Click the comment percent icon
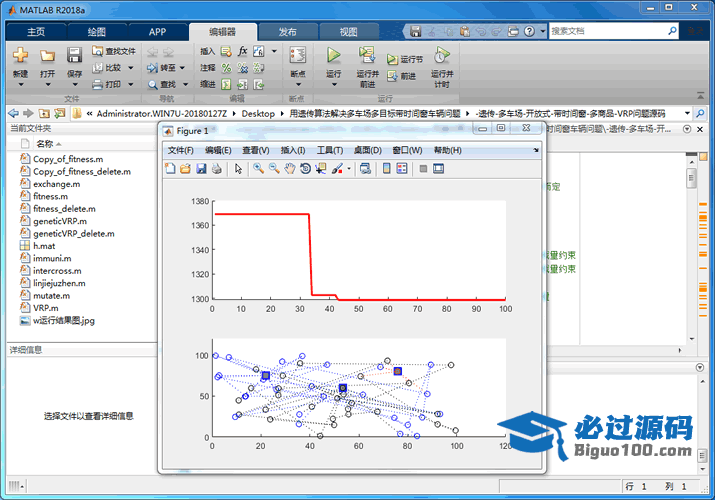Viewport: 715px width, 500px height. point(226,68)
